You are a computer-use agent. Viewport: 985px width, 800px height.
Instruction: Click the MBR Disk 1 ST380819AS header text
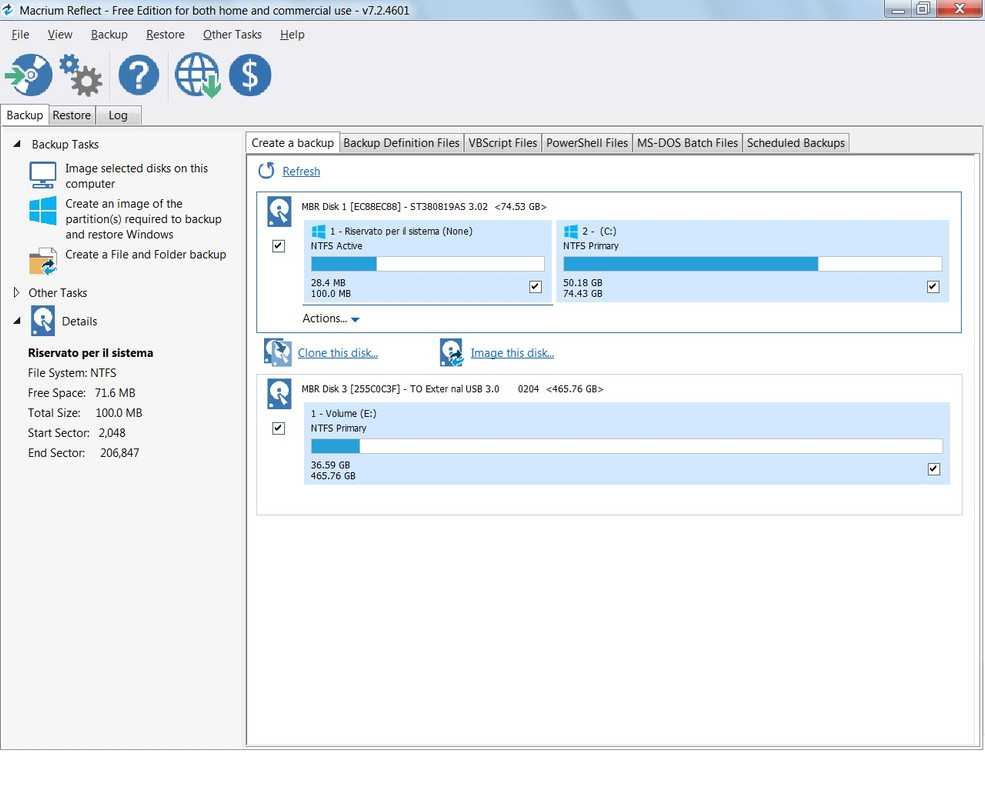click(423, 207)
